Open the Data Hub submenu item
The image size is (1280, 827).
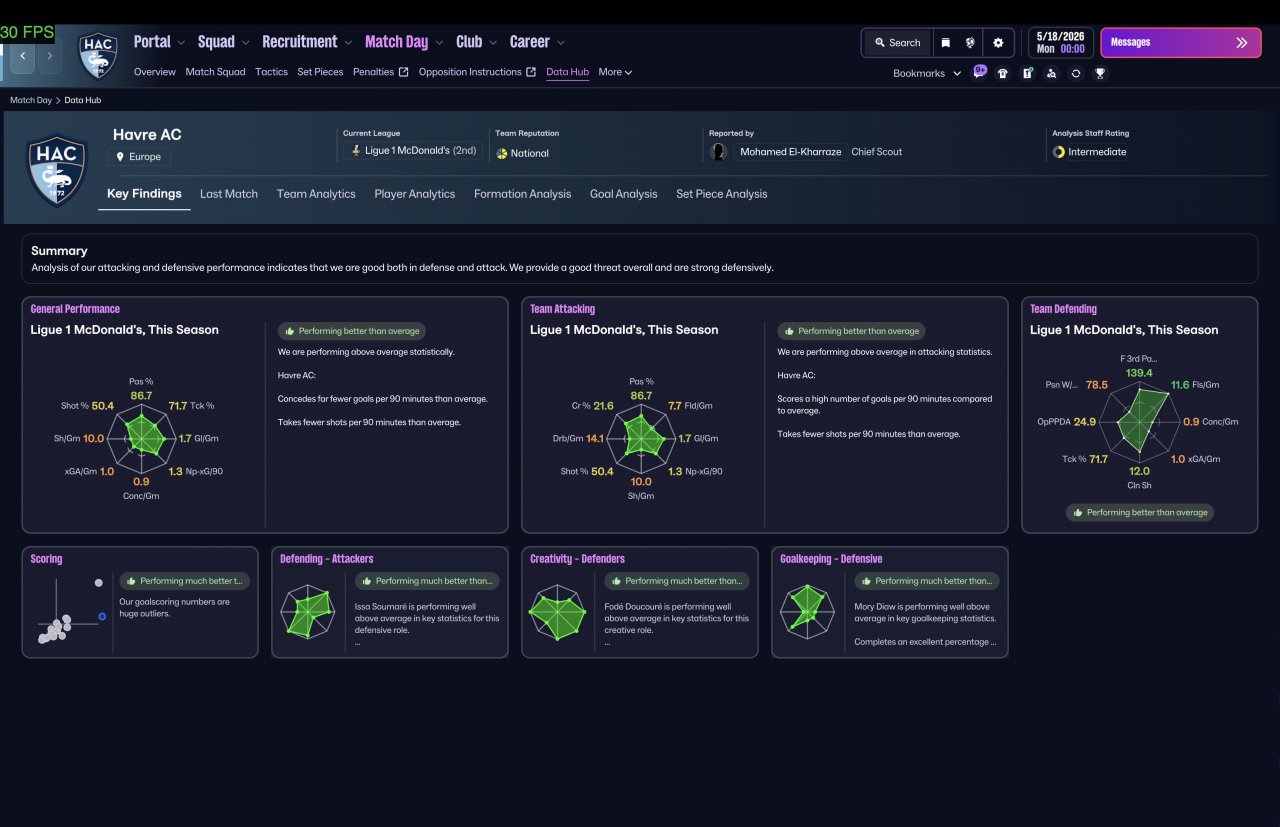(567, 72)
